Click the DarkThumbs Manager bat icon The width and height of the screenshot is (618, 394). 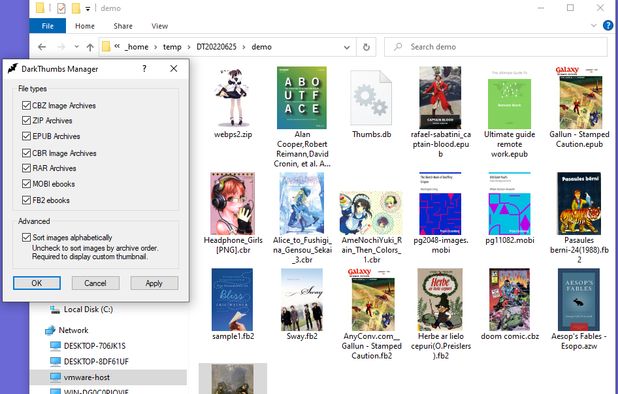point(13,69)
